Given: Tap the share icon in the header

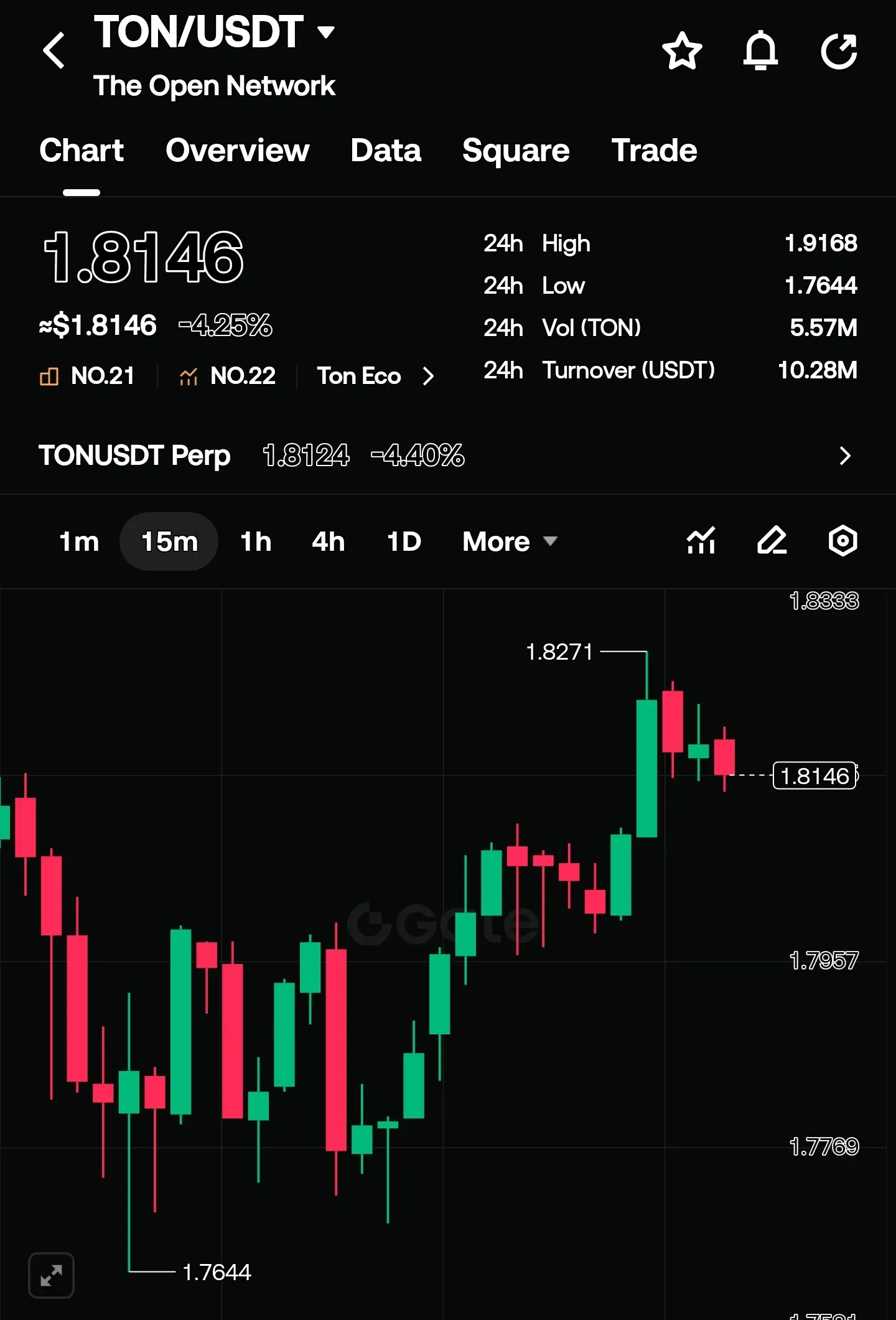Looking at the screenshot, I should click(x=839, y=50).
